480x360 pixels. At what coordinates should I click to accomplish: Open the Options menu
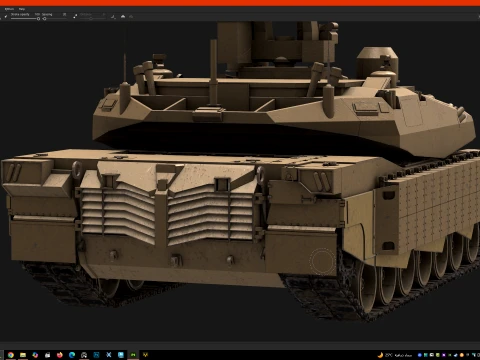point(9,9)
